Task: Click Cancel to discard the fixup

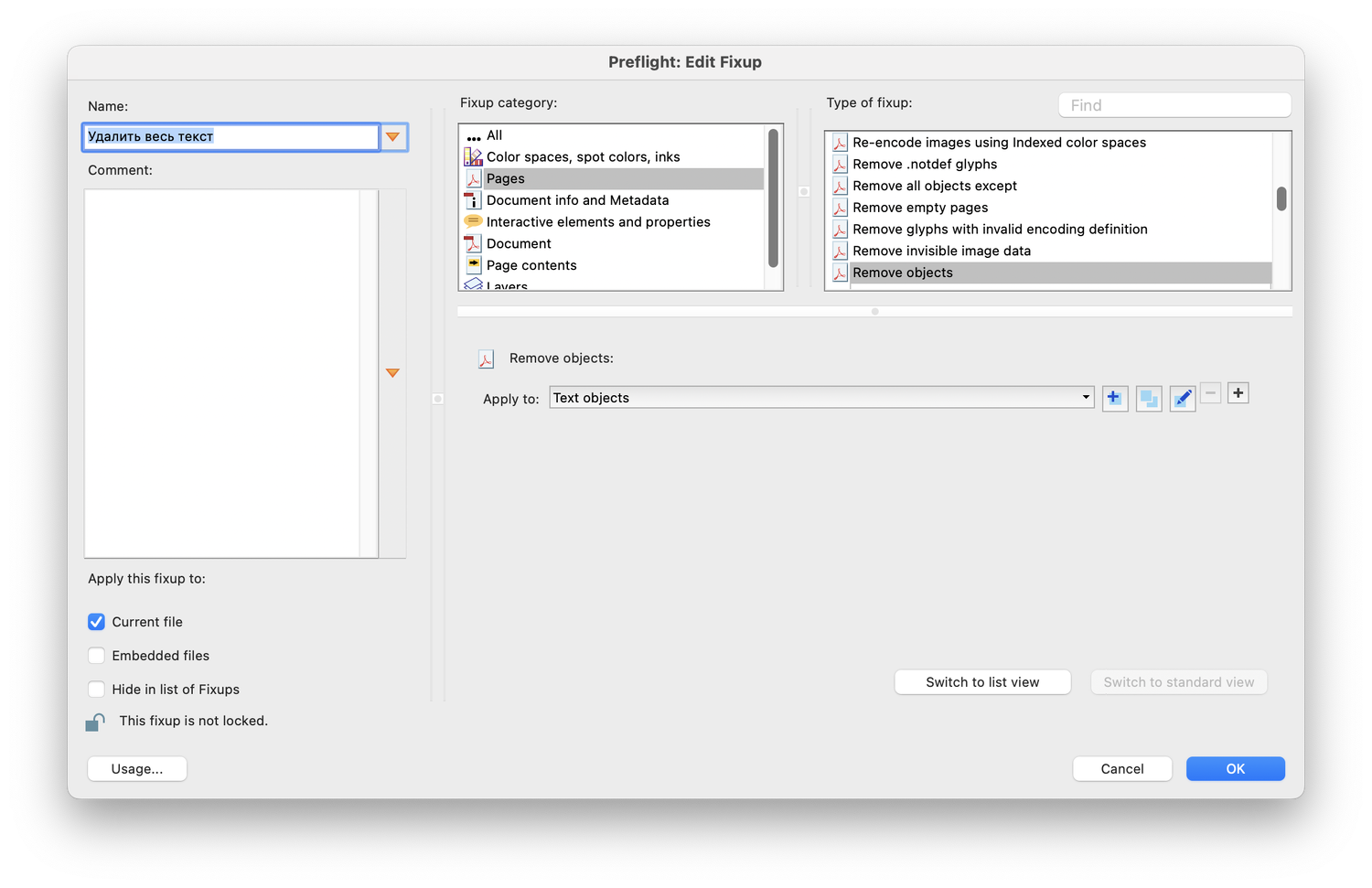Action: tap(1122, 769)
